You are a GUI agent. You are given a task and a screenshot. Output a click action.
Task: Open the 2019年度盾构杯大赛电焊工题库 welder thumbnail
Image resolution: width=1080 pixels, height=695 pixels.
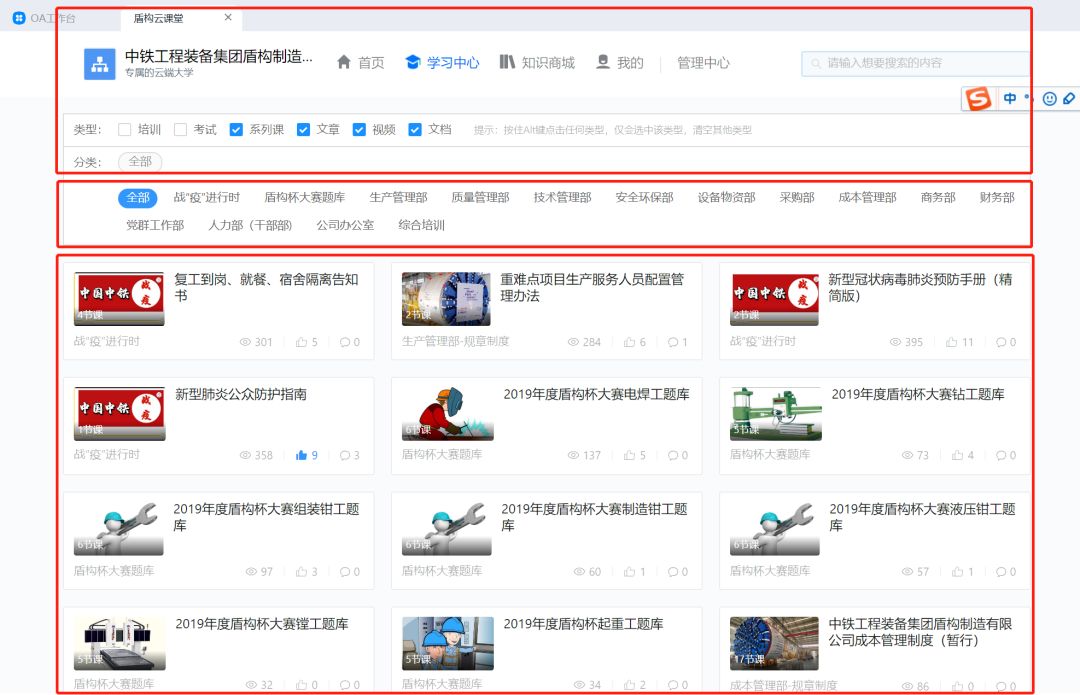[x=447, y=413]
